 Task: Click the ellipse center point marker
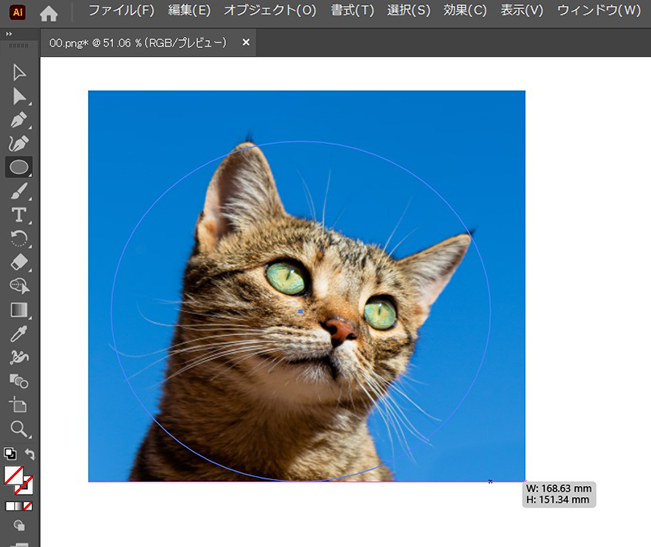(300, 311)
